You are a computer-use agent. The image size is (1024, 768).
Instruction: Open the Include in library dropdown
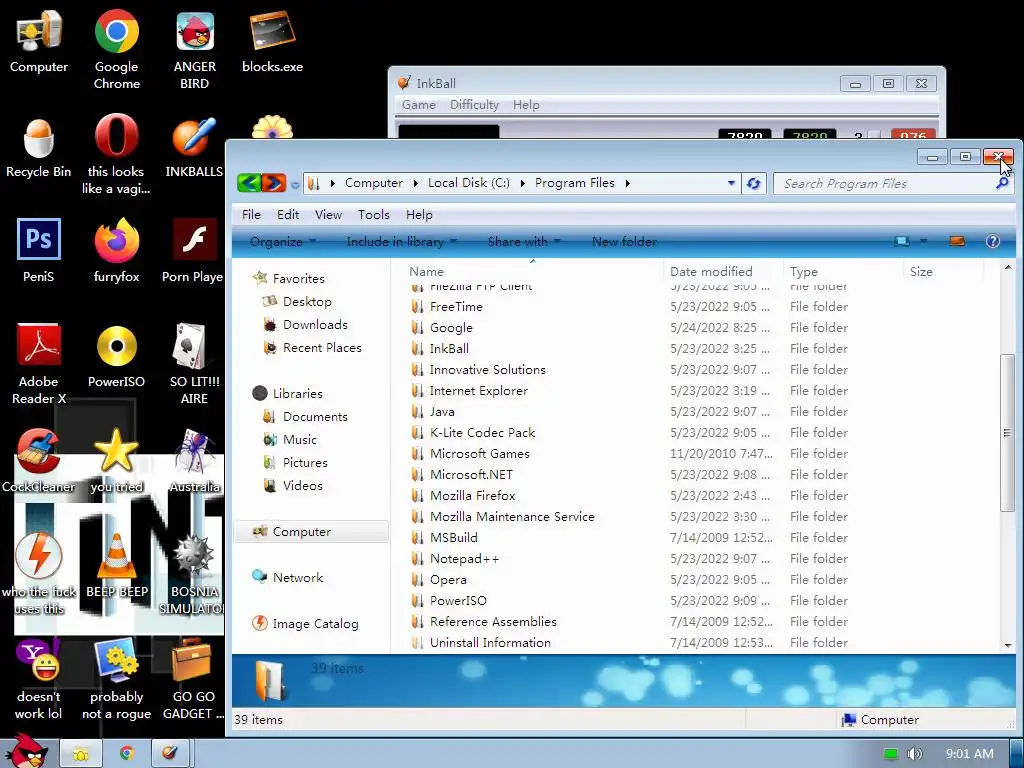(401, 242)
